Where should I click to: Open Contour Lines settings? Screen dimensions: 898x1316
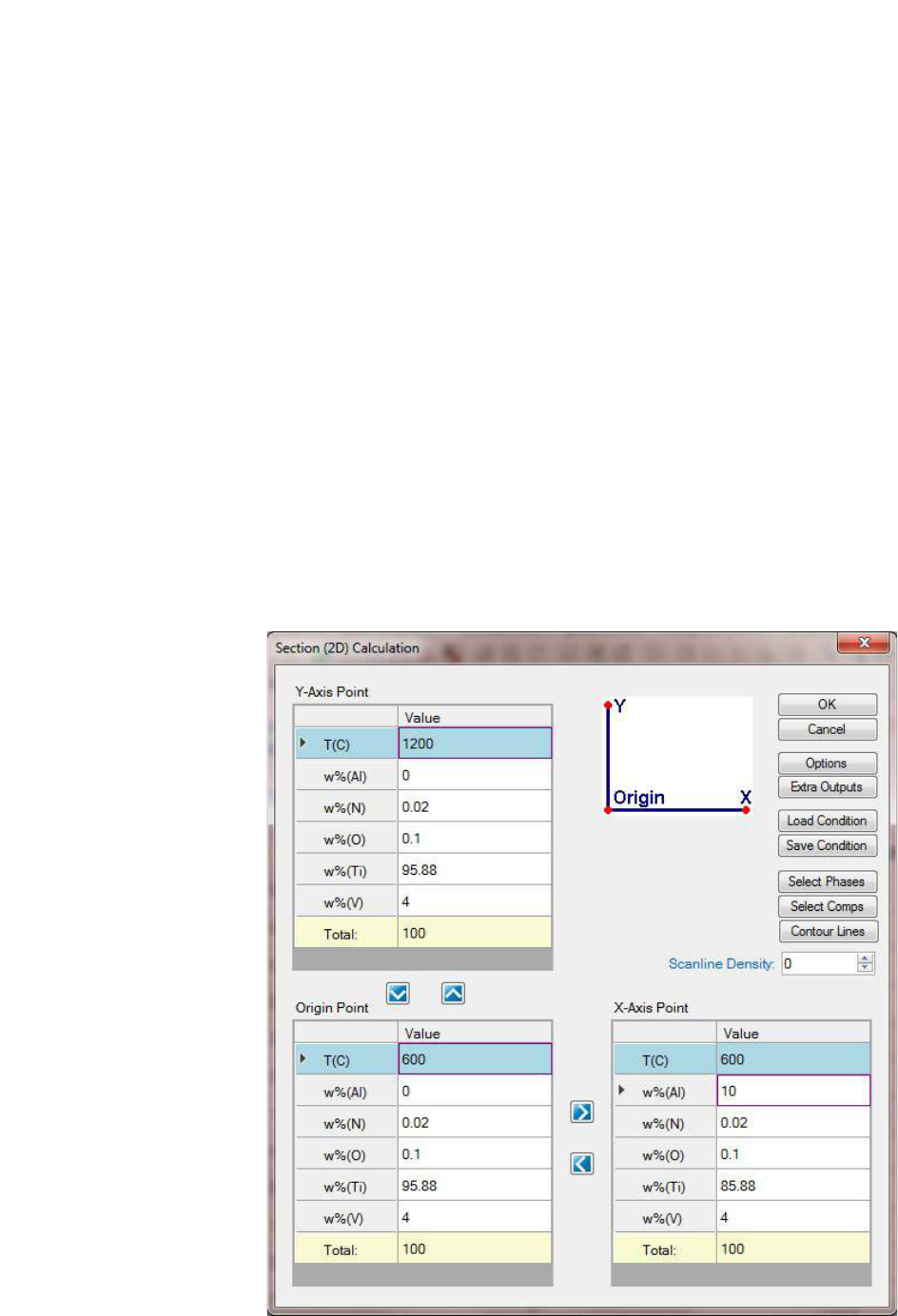tap(827, 931)
